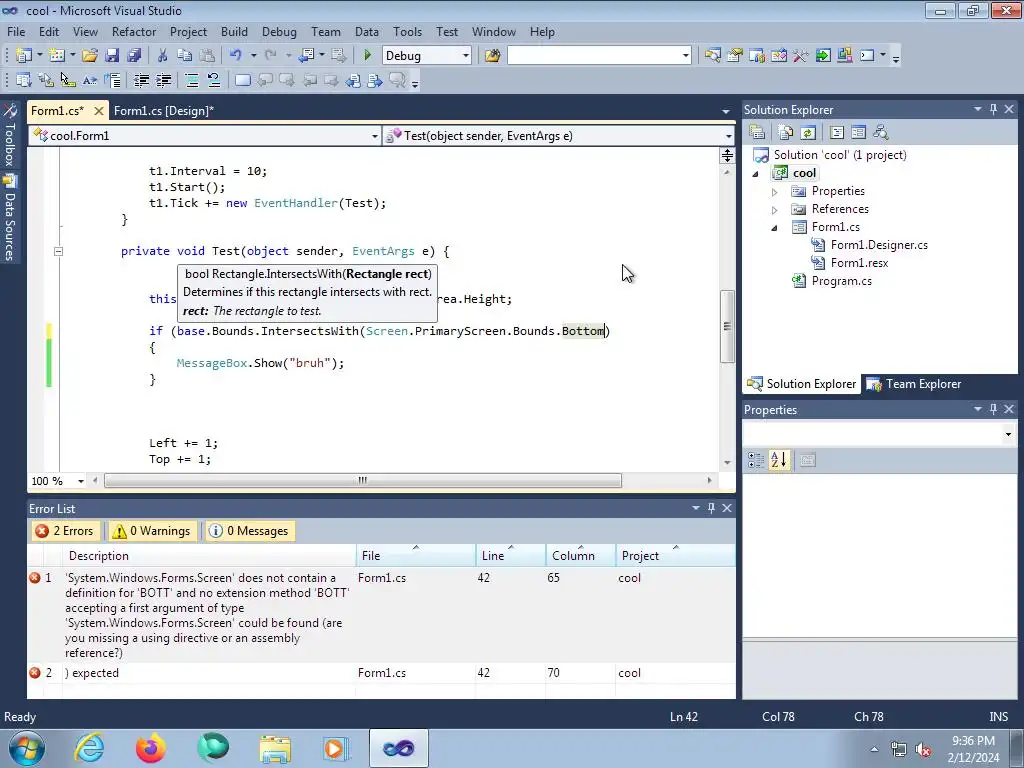Switch Properties panel to Categorized view
The image size is (1024, 768).
point(756,460)
